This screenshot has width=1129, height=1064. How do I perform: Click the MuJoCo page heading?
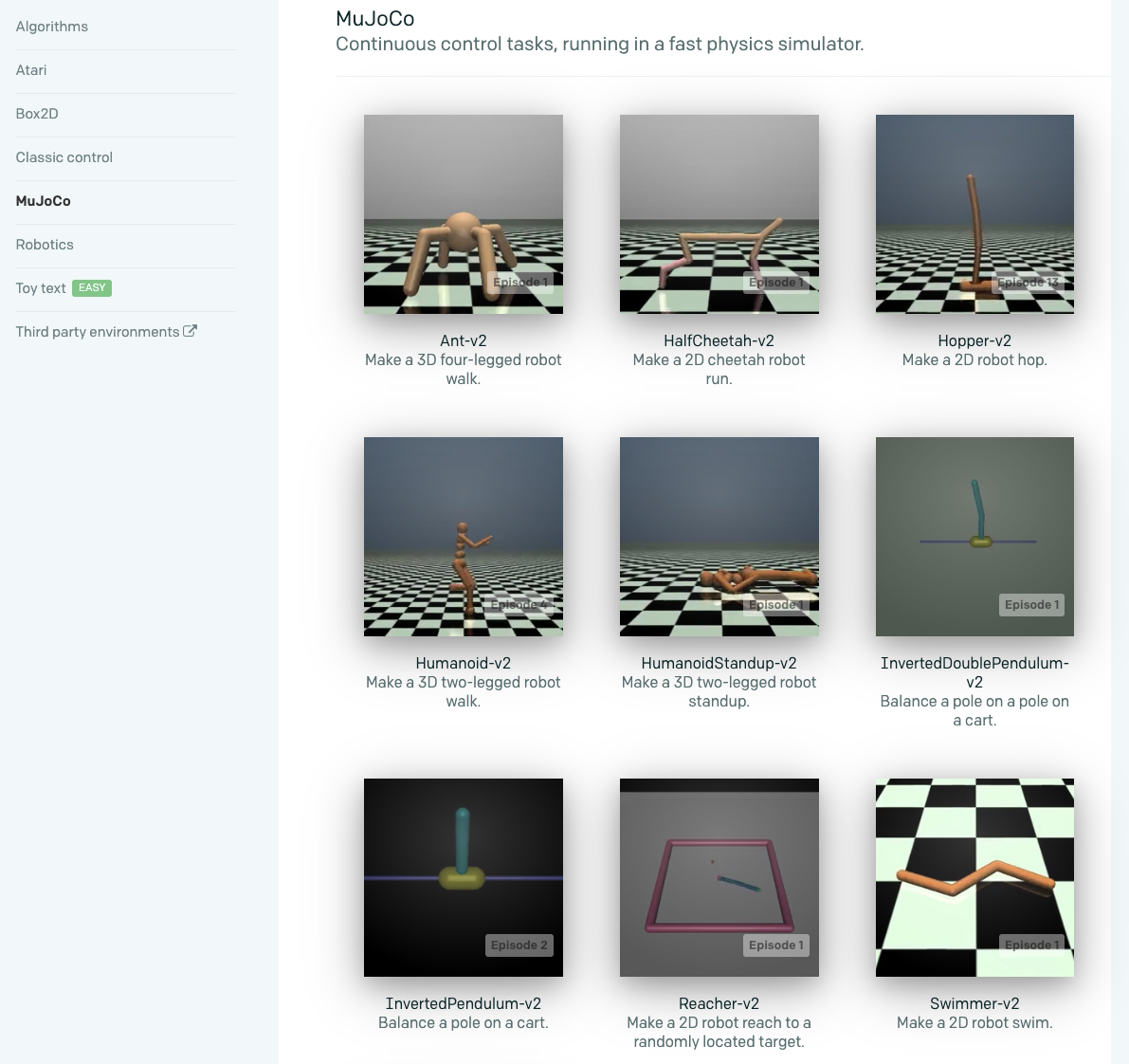coord(375,19)
